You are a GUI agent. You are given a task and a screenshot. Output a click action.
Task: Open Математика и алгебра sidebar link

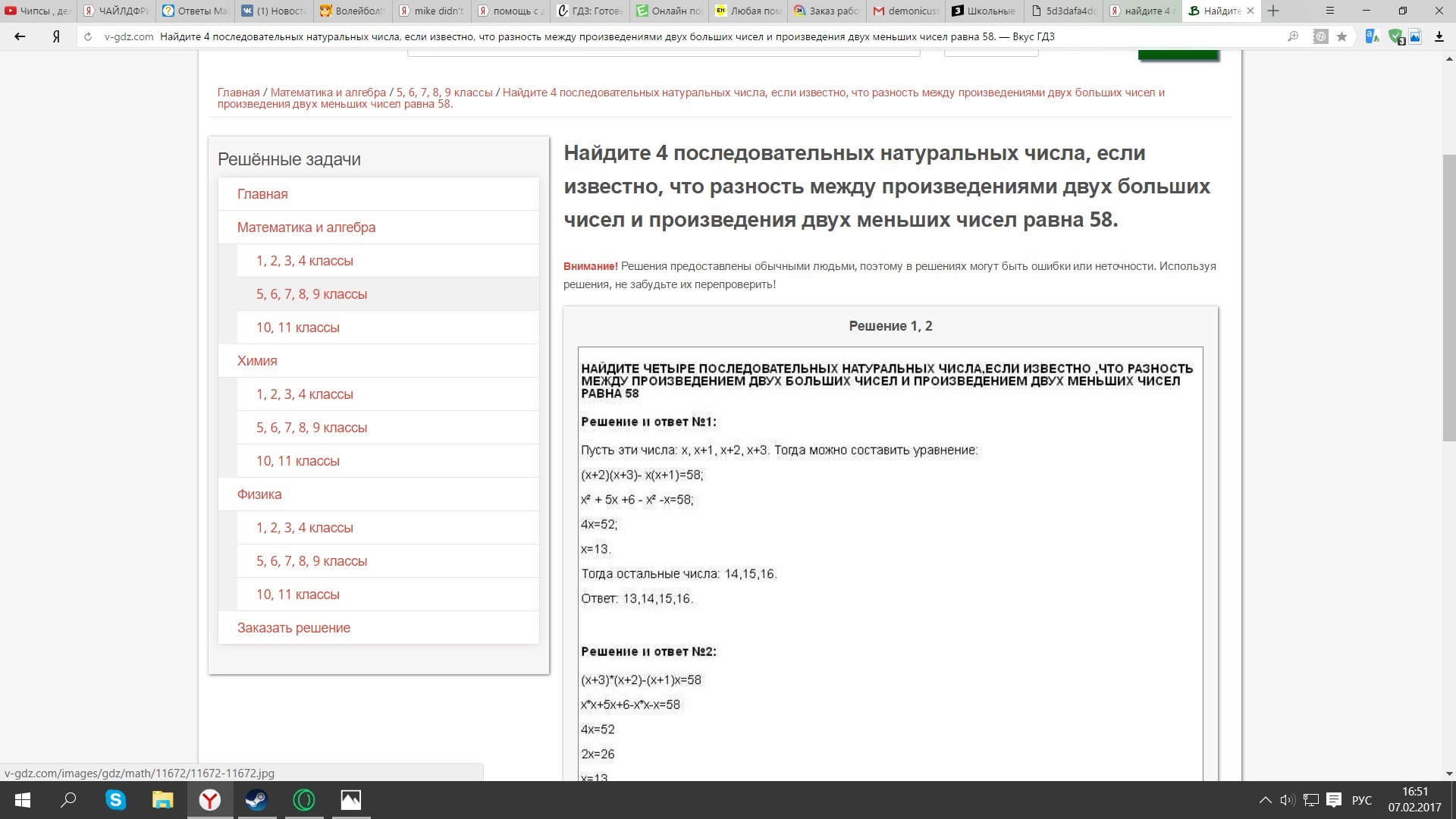tap(306, 227)
